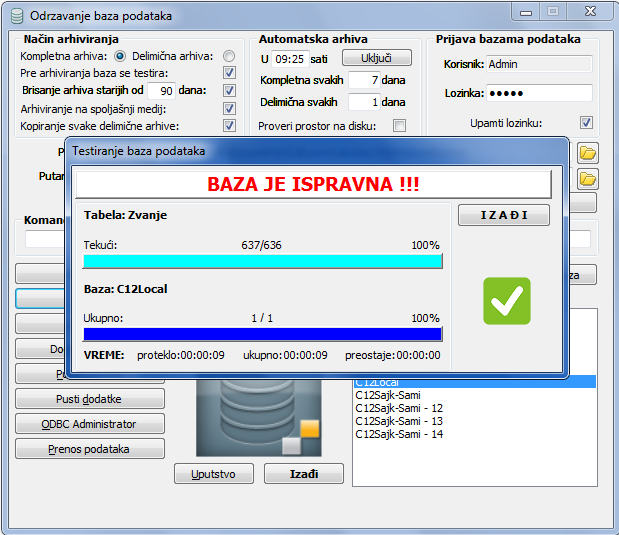Click the blue Ukupno progress bar
The width and height of the screenshot is (619, 535).
(x=262, y=334)
